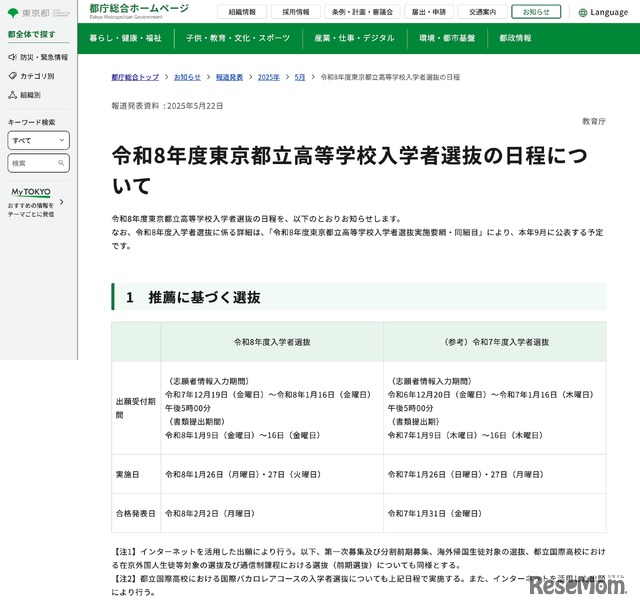Open the お知らせ header button

tap(536, 12)
